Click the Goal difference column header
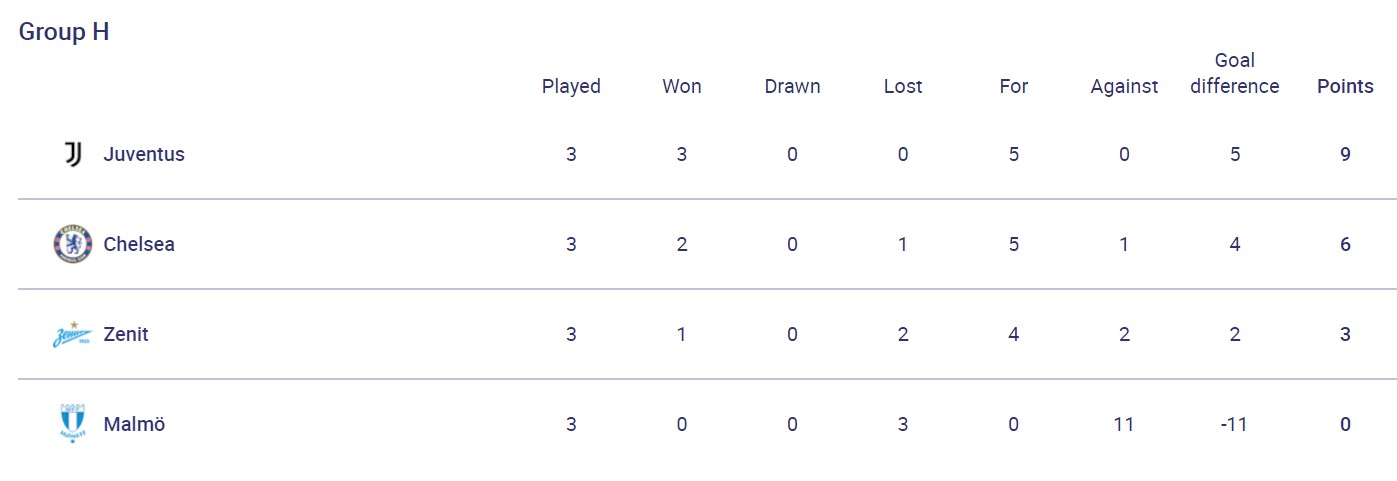 tap(1235, 73)
